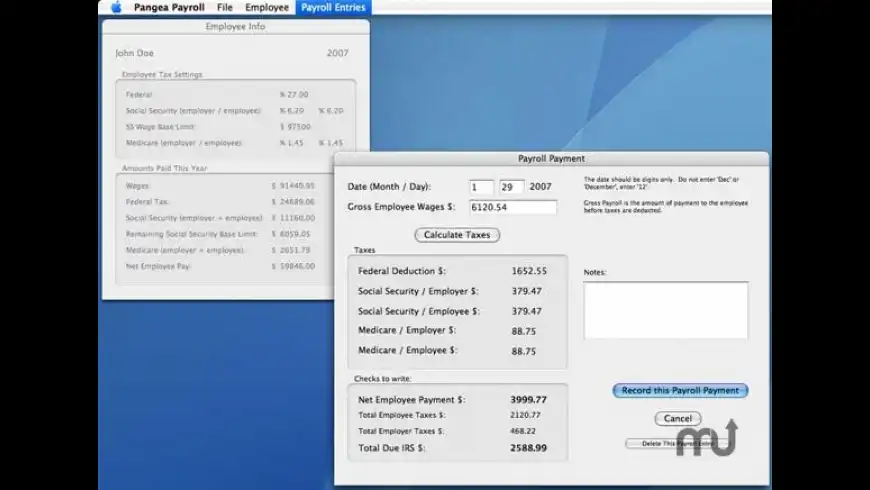Click the Employee Info window title

[x=235, y=27]
